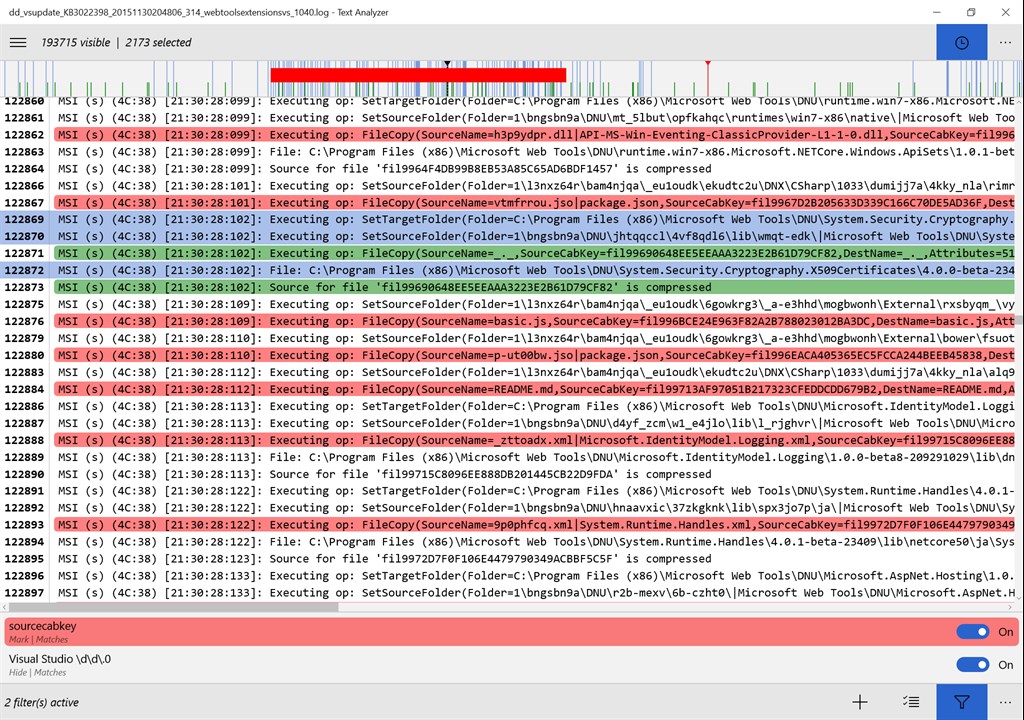Select line 122890 fil99715C8096EE888 compressed

click(509, 474)
